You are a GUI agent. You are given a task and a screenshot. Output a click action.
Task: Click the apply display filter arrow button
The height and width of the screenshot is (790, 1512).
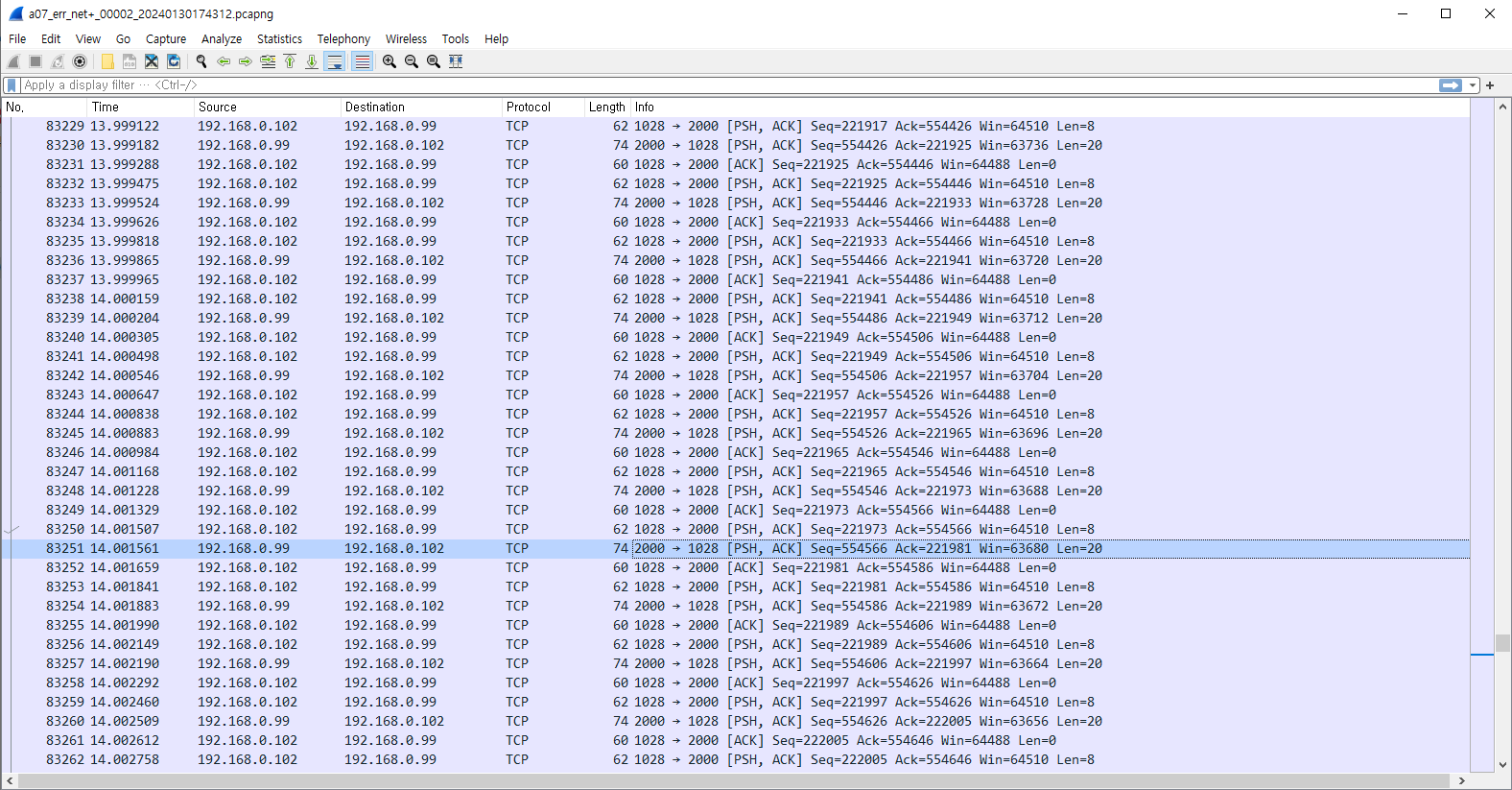(1451, 85)
